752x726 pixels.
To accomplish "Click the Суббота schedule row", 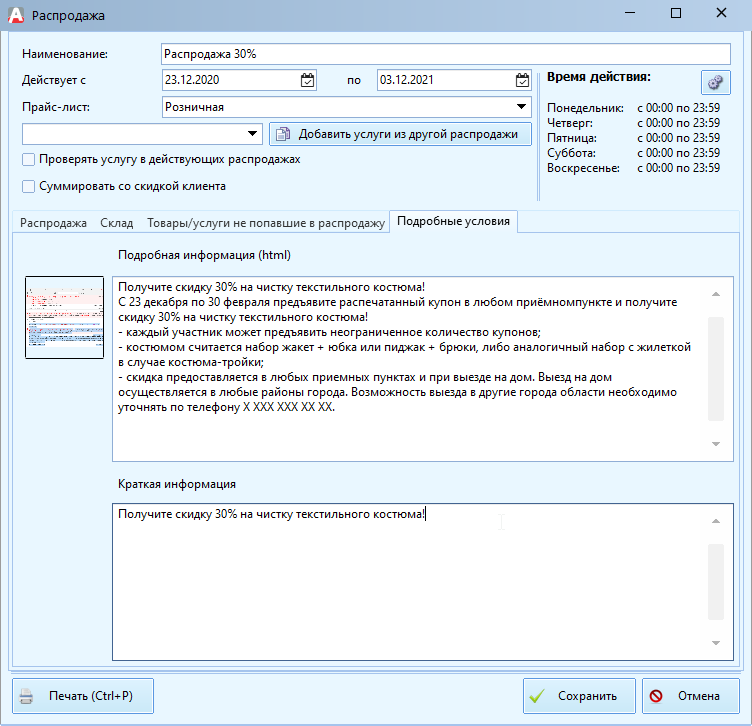I will click(633, 153).
